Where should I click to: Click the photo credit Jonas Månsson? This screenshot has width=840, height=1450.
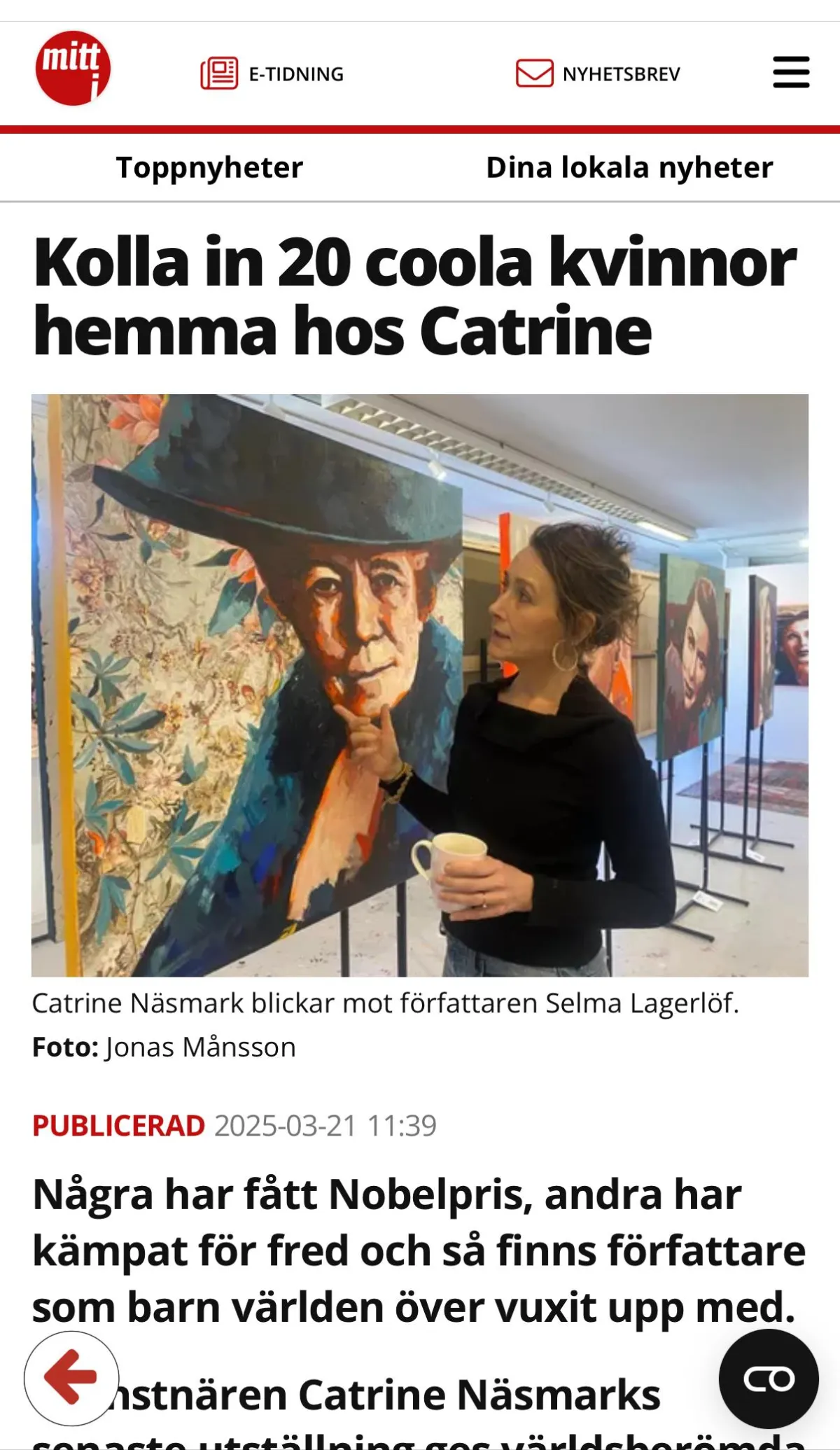[201, 1047]
